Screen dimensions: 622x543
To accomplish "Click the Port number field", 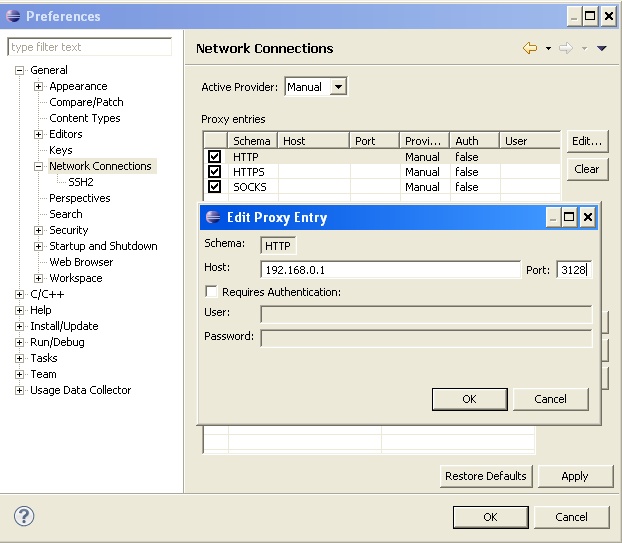I will point(574,270).
